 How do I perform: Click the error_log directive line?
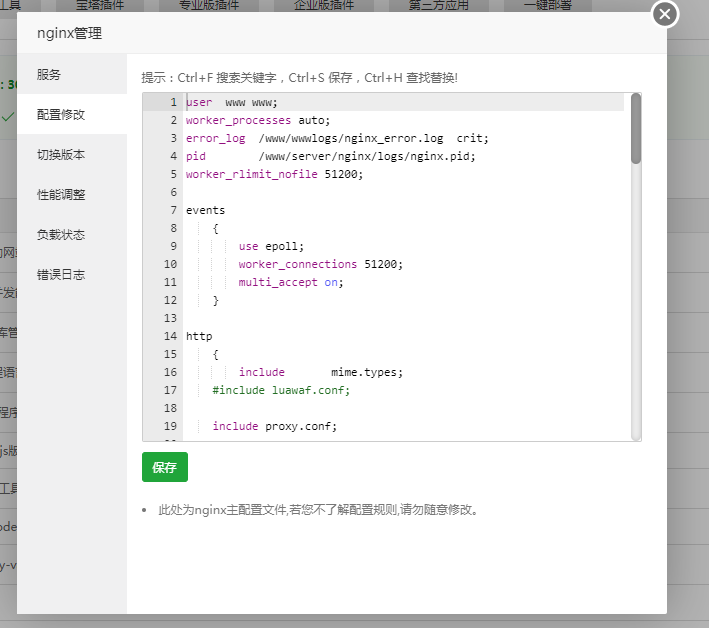(337, 138)
